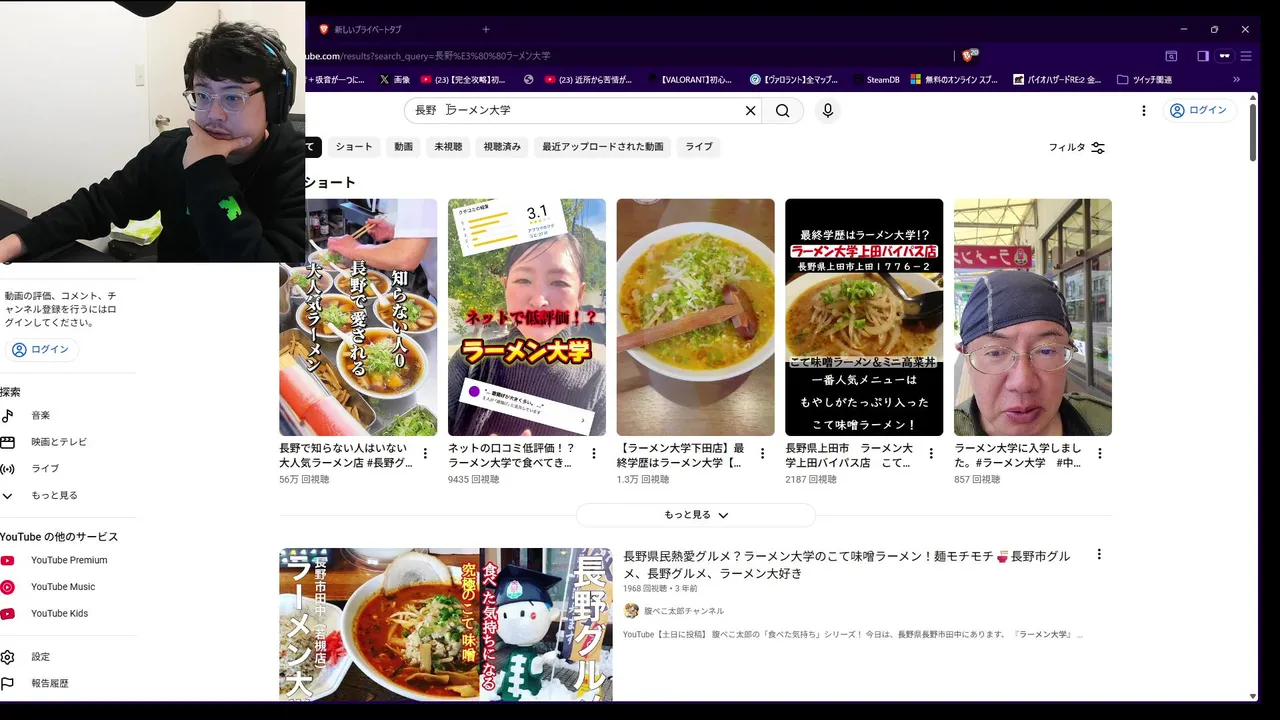Screen dimensions: 1280x720
Task: Open options for 長野で知らない人はいない short
Action: pos(425,453)
